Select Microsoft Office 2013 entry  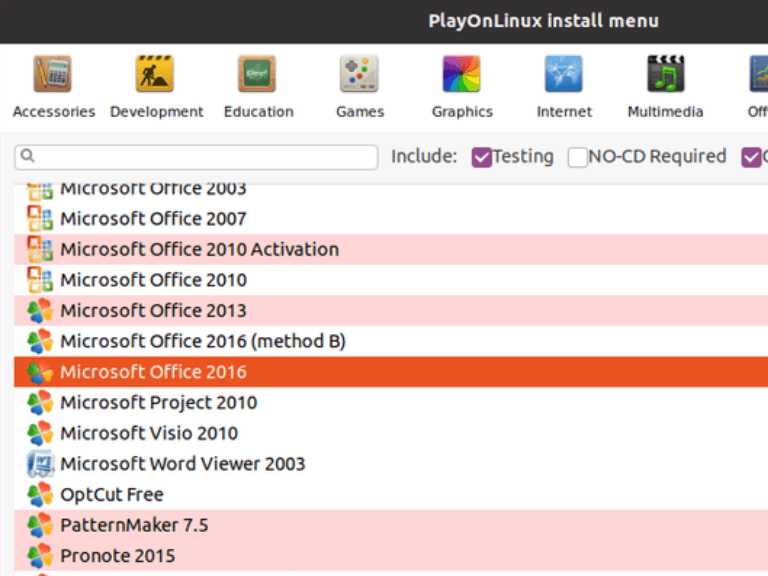pos(391,311)
